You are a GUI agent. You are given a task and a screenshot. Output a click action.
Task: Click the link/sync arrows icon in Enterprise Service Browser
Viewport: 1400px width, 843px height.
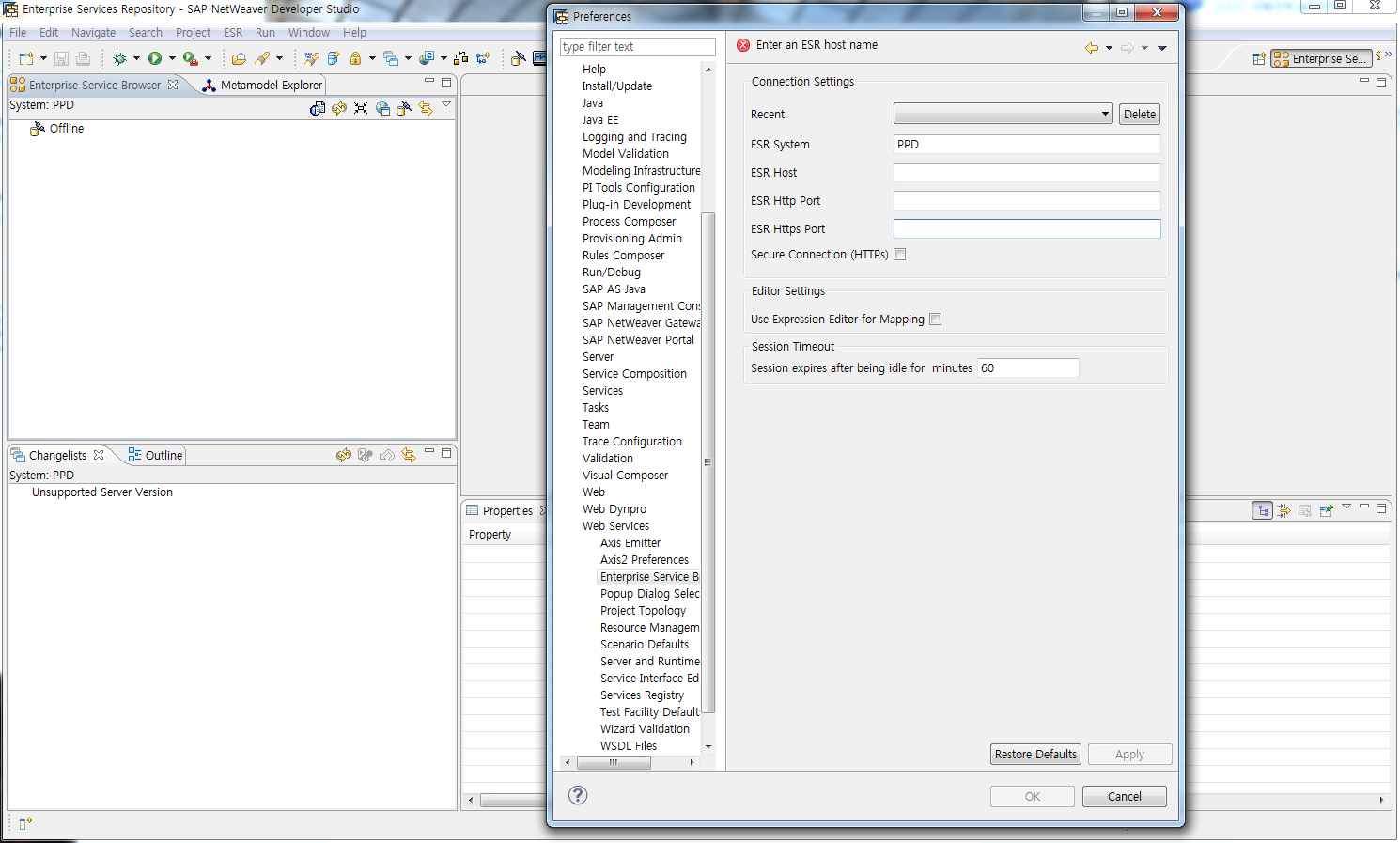[x=426, y=108]
